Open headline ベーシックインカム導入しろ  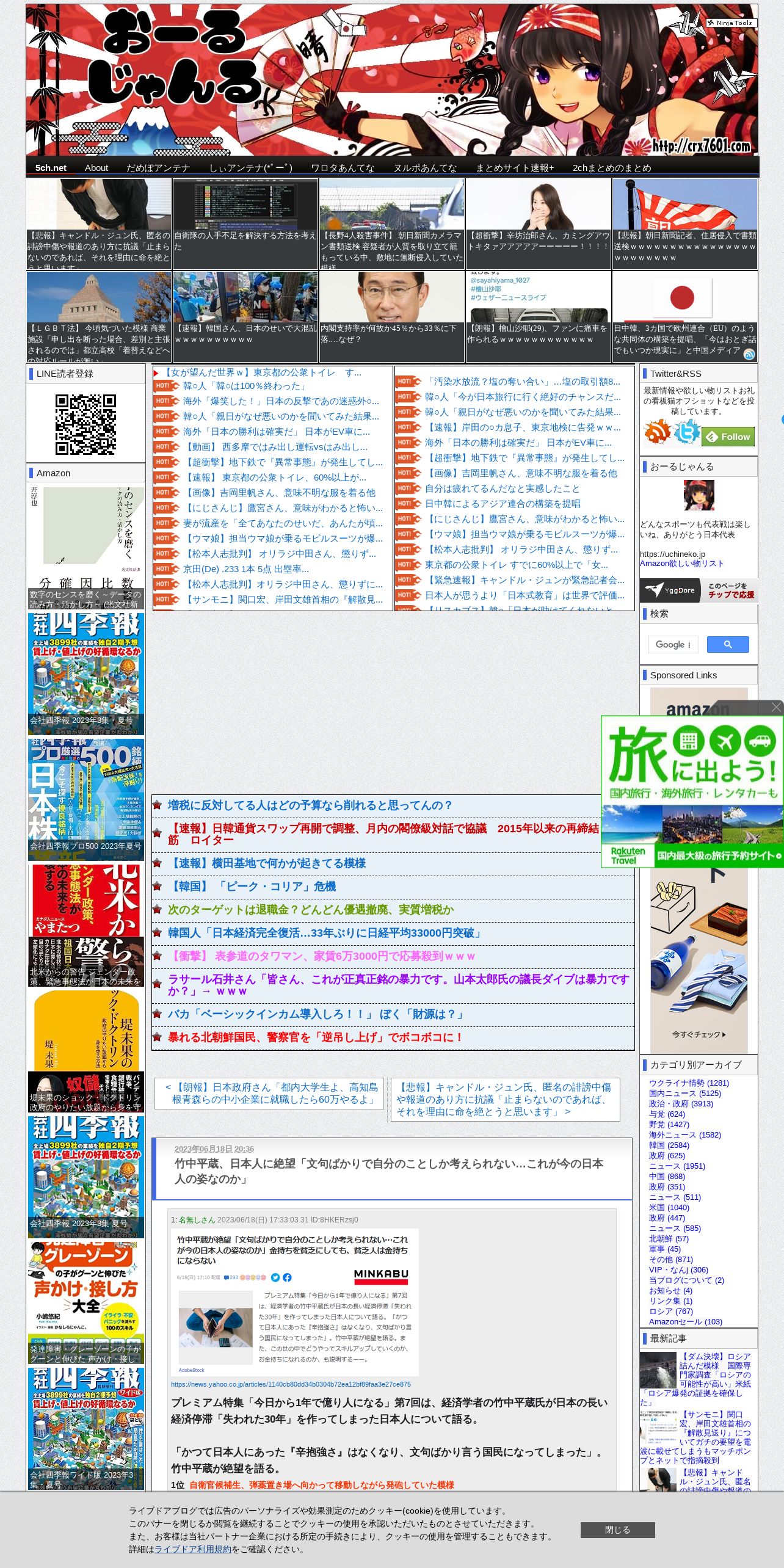click(x=316, y=1014)
